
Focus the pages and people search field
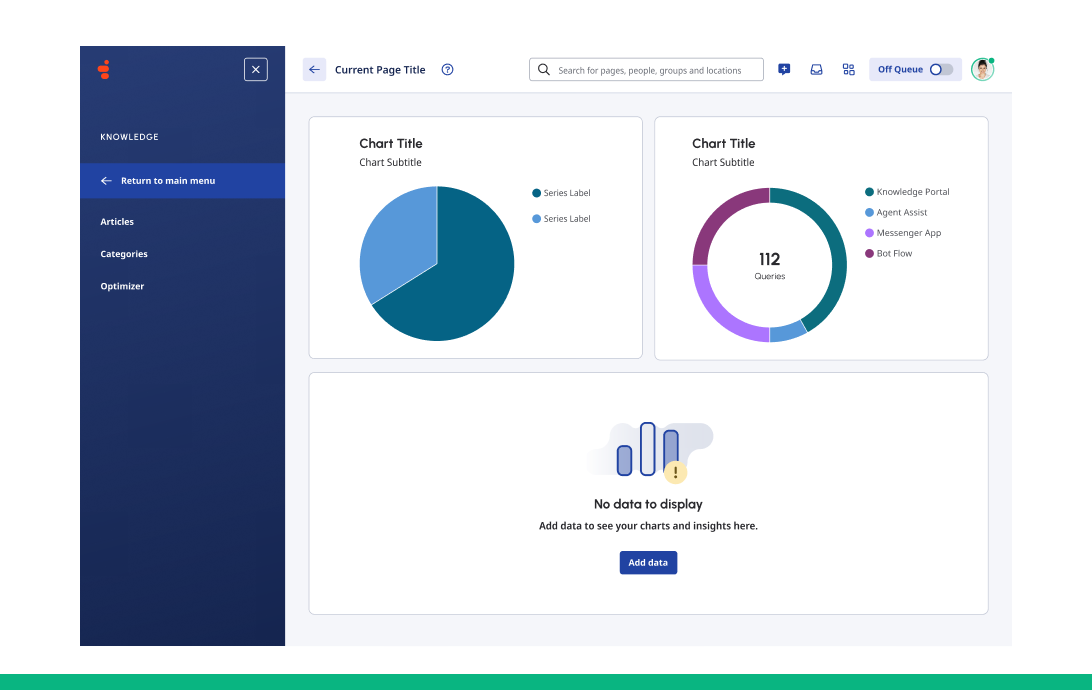tap(655, 70)
